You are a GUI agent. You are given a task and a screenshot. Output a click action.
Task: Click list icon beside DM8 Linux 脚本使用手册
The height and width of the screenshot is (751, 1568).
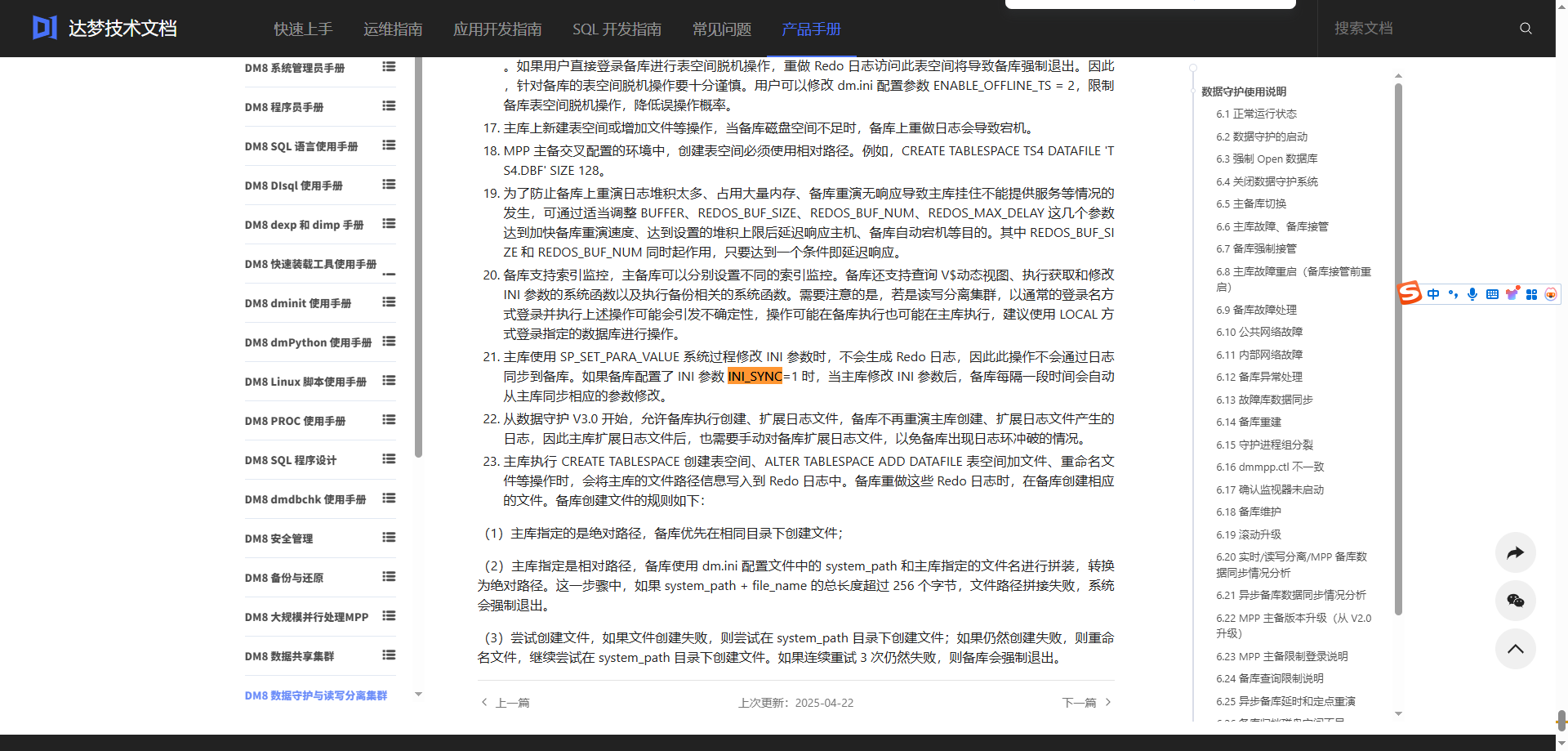click(x=389, y=381)
